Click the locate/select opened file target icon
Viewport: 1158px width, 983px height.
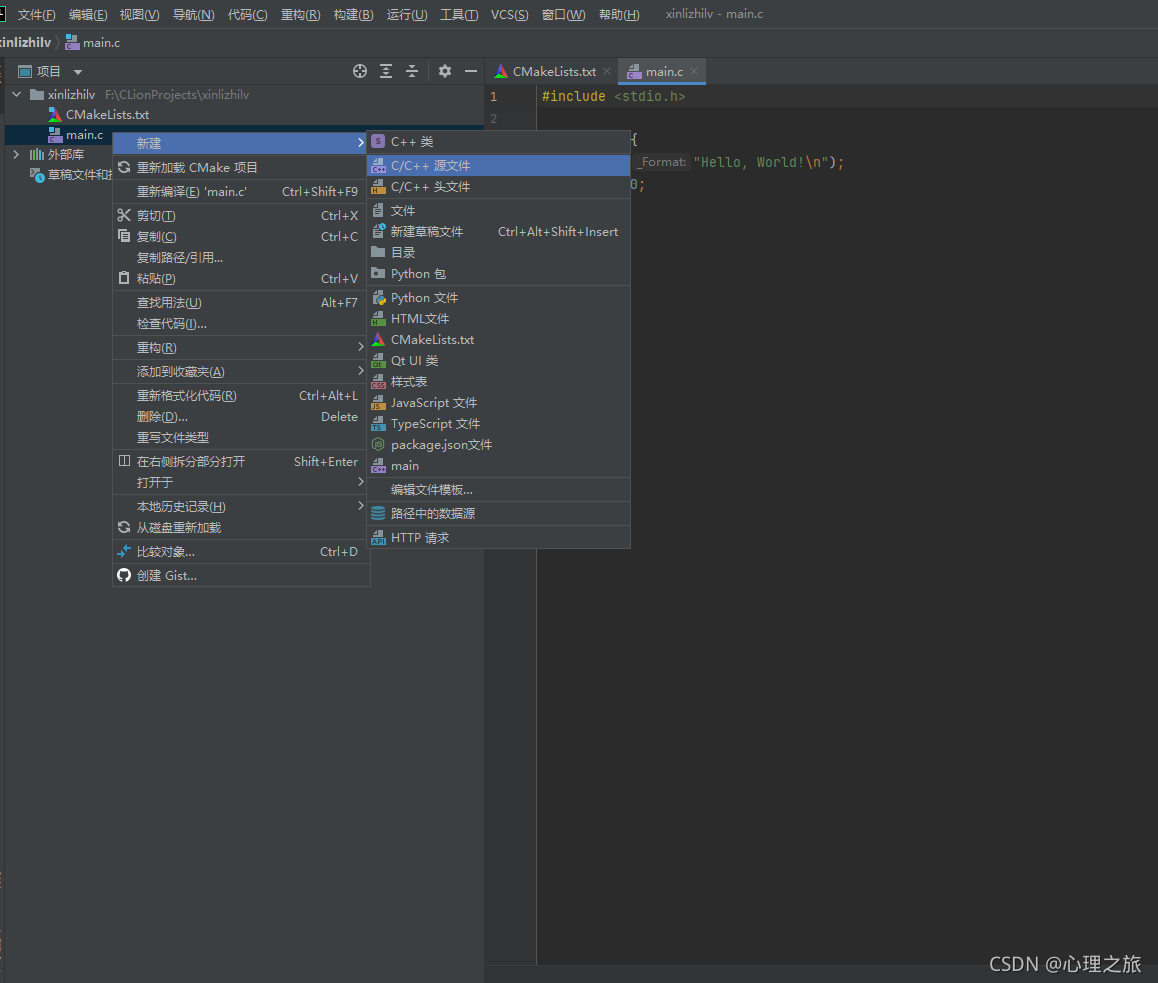coord(360,71)
